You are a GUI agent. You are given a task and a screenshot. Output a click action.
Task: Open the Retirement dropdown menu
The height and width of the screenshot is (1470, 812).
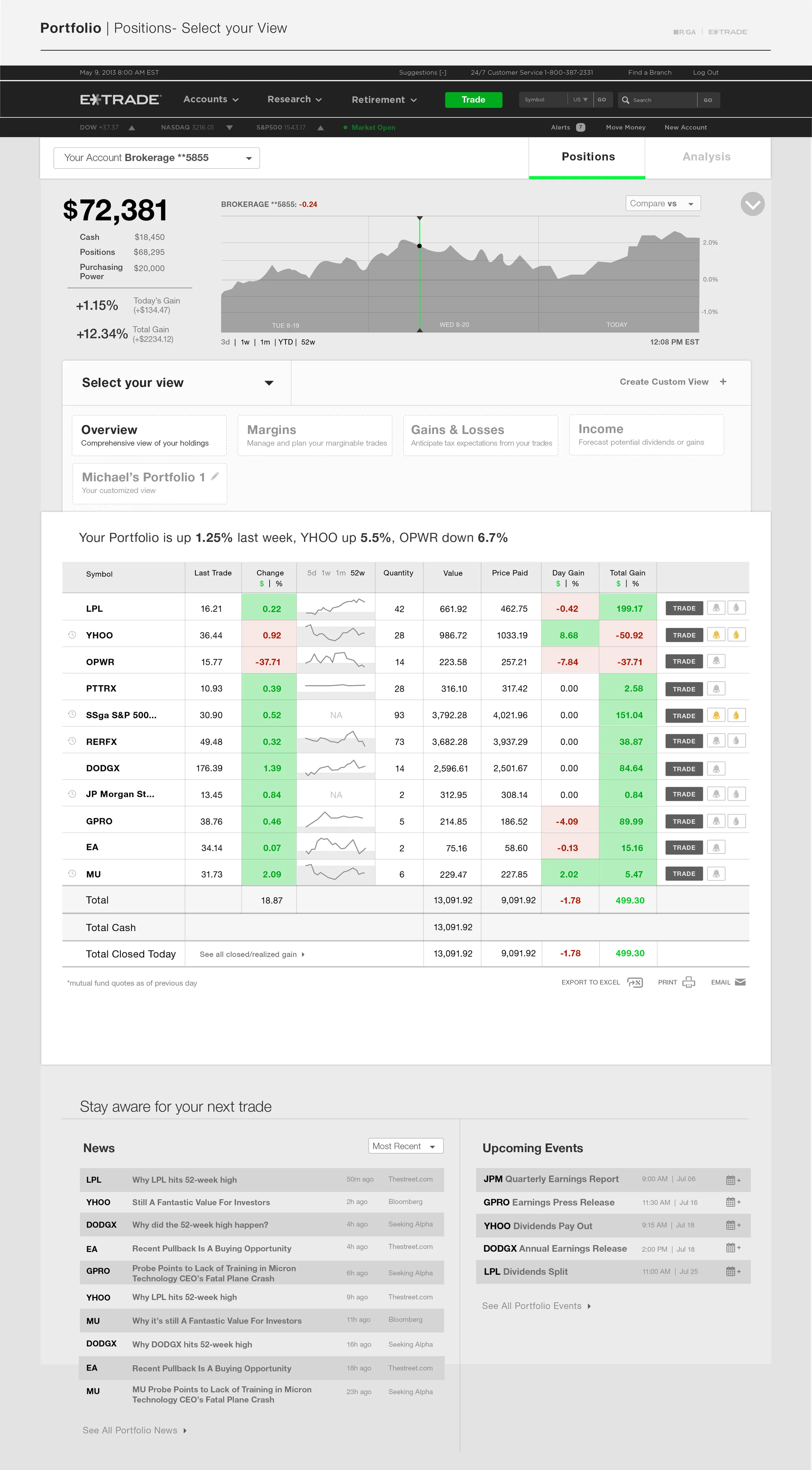click(x=384, y=100)
